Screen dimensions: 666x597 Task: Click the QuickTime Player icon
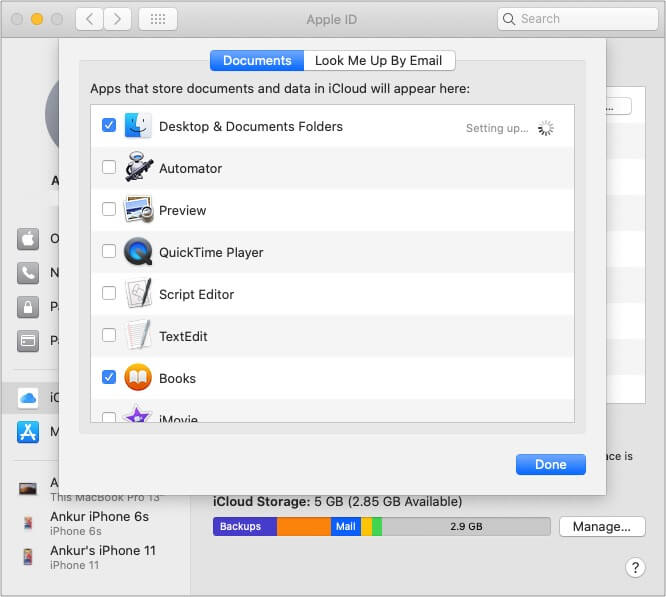[138, 251]
